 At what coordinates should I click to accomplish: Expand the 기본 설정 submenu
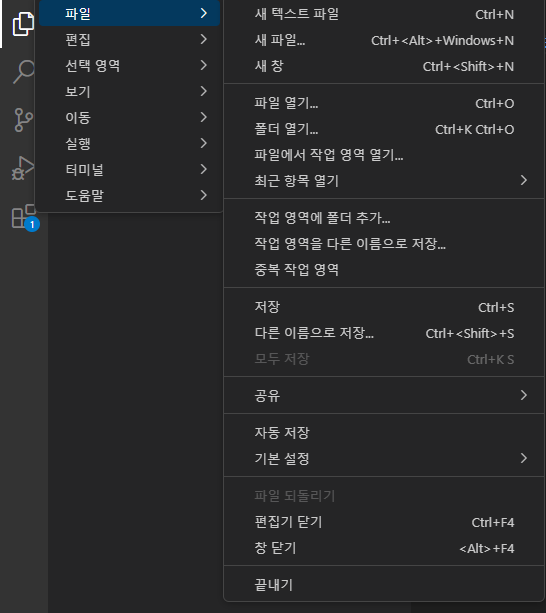tap(384, 459)
